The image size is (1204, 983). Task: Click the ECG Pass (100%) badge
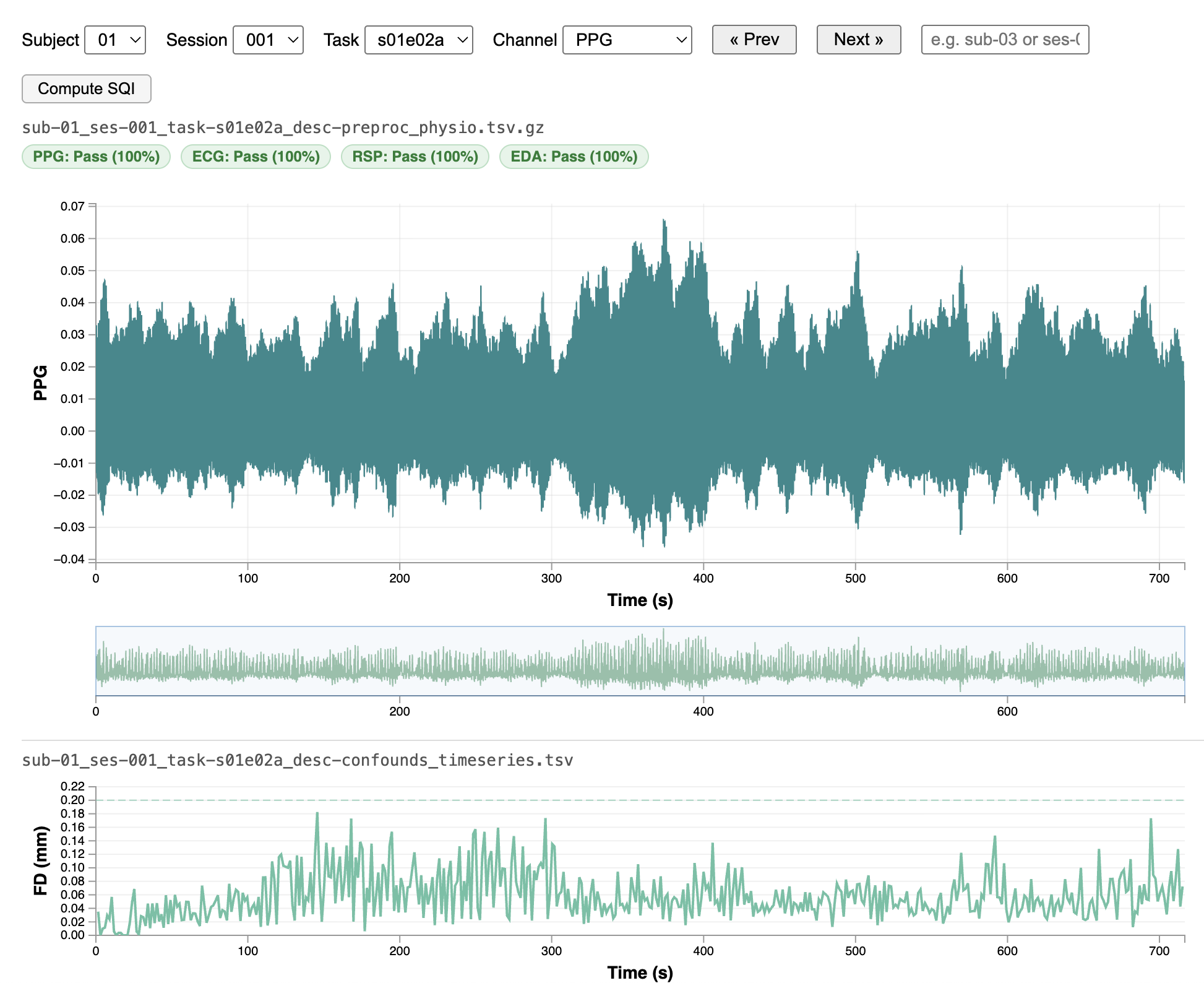tap(256, 157)
